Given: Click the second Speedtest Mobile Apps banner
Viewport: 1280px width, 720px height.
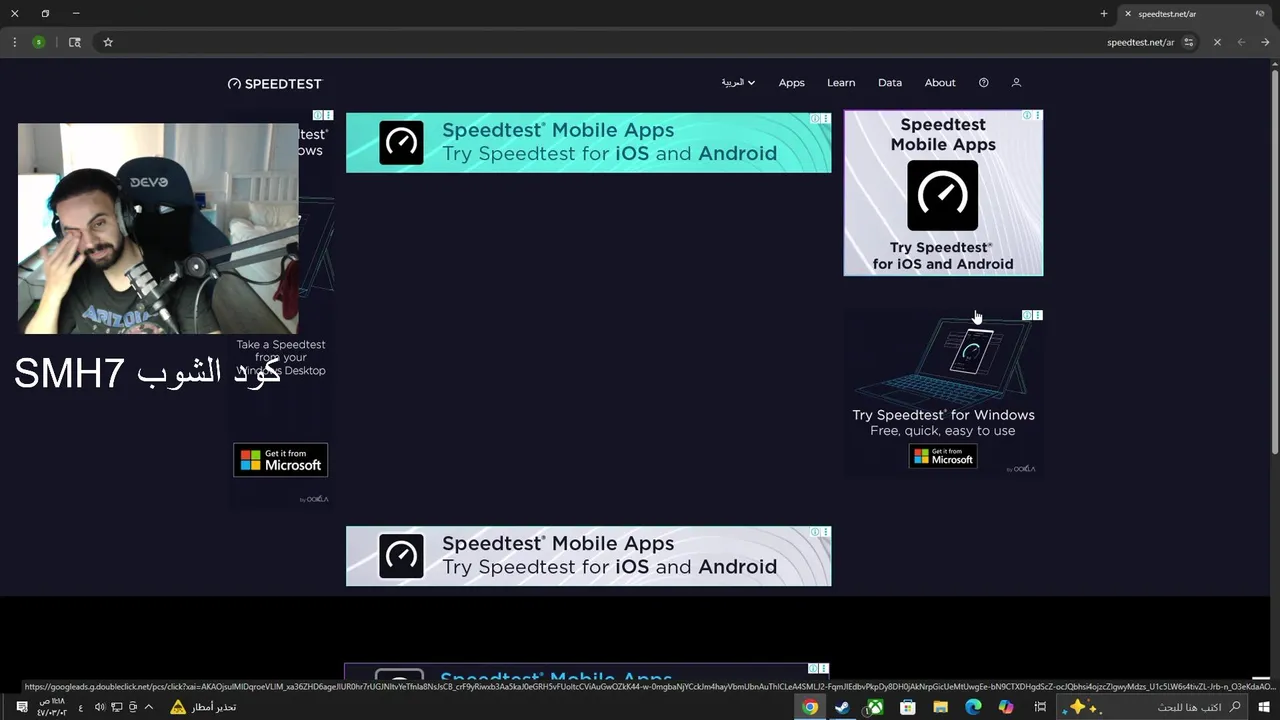Looking at the screenshot, I should click(588, 556).
